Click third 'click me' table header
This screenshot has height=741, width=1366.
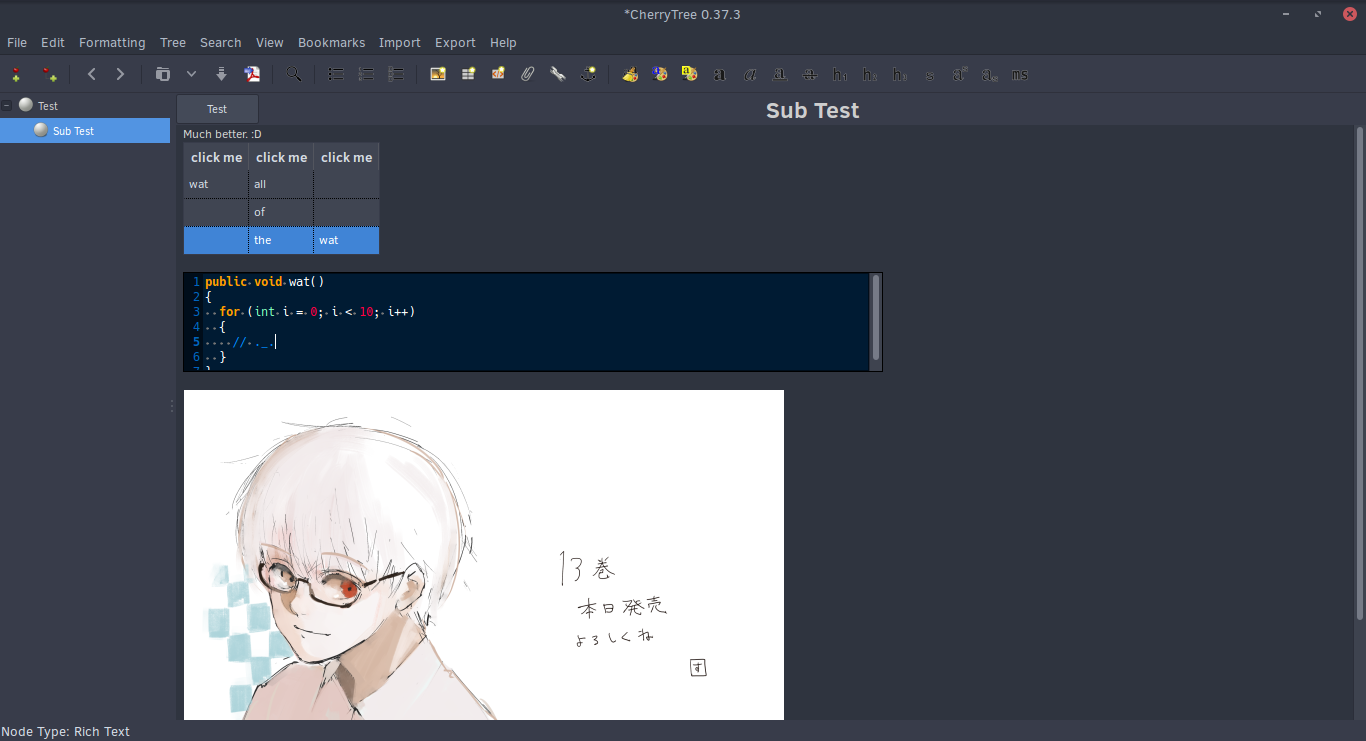346,157
